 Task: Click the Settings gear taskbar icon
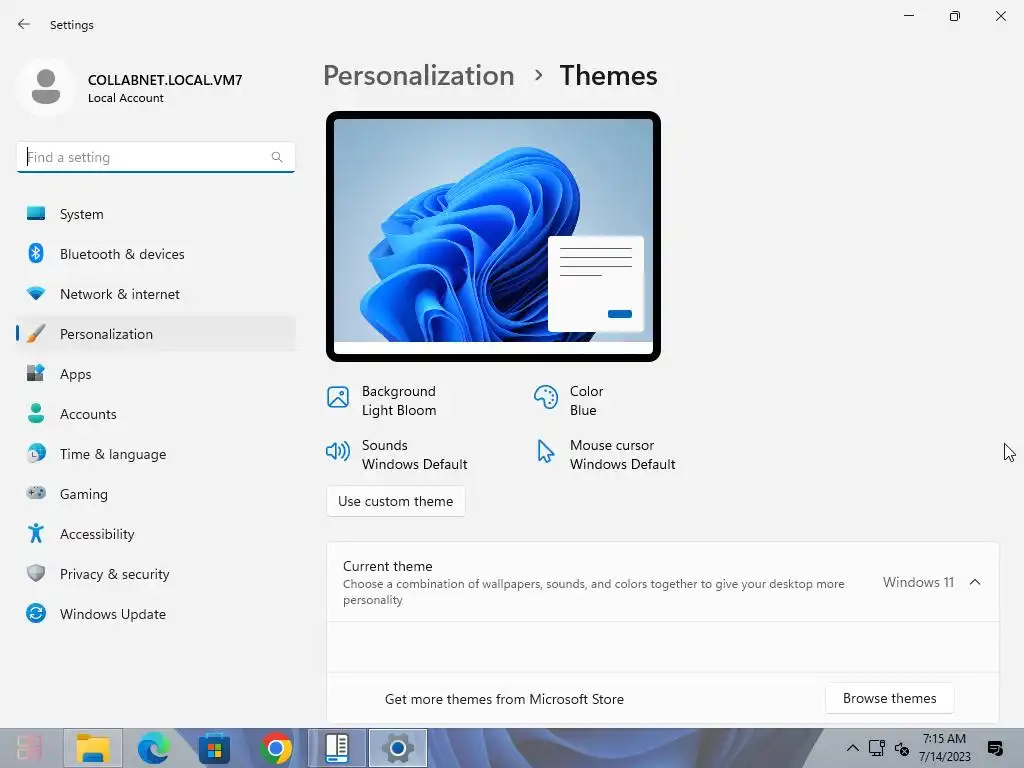coord(398,748)
